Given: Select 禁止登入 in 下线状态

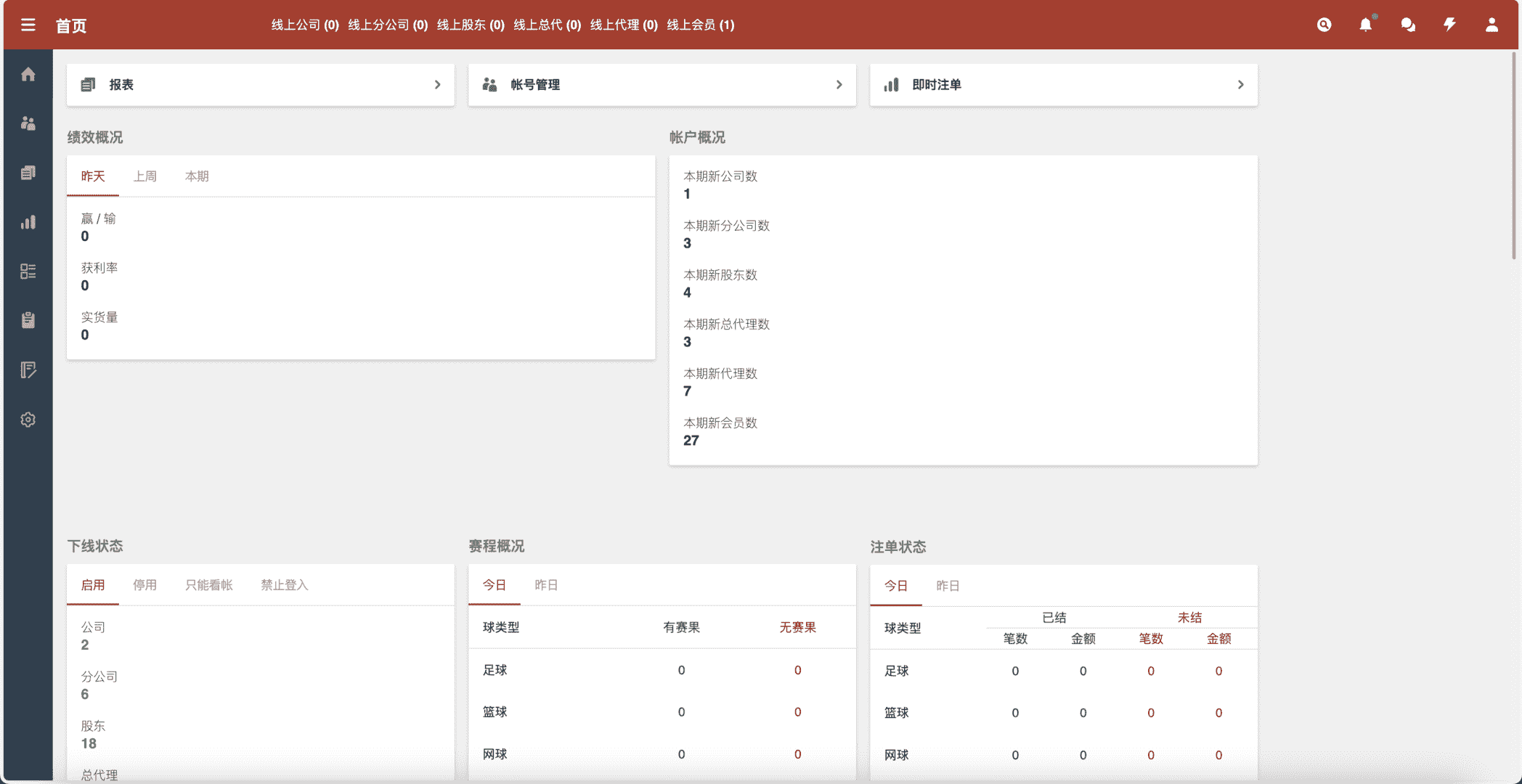Looking at the screenshot, I should [285, 585].
